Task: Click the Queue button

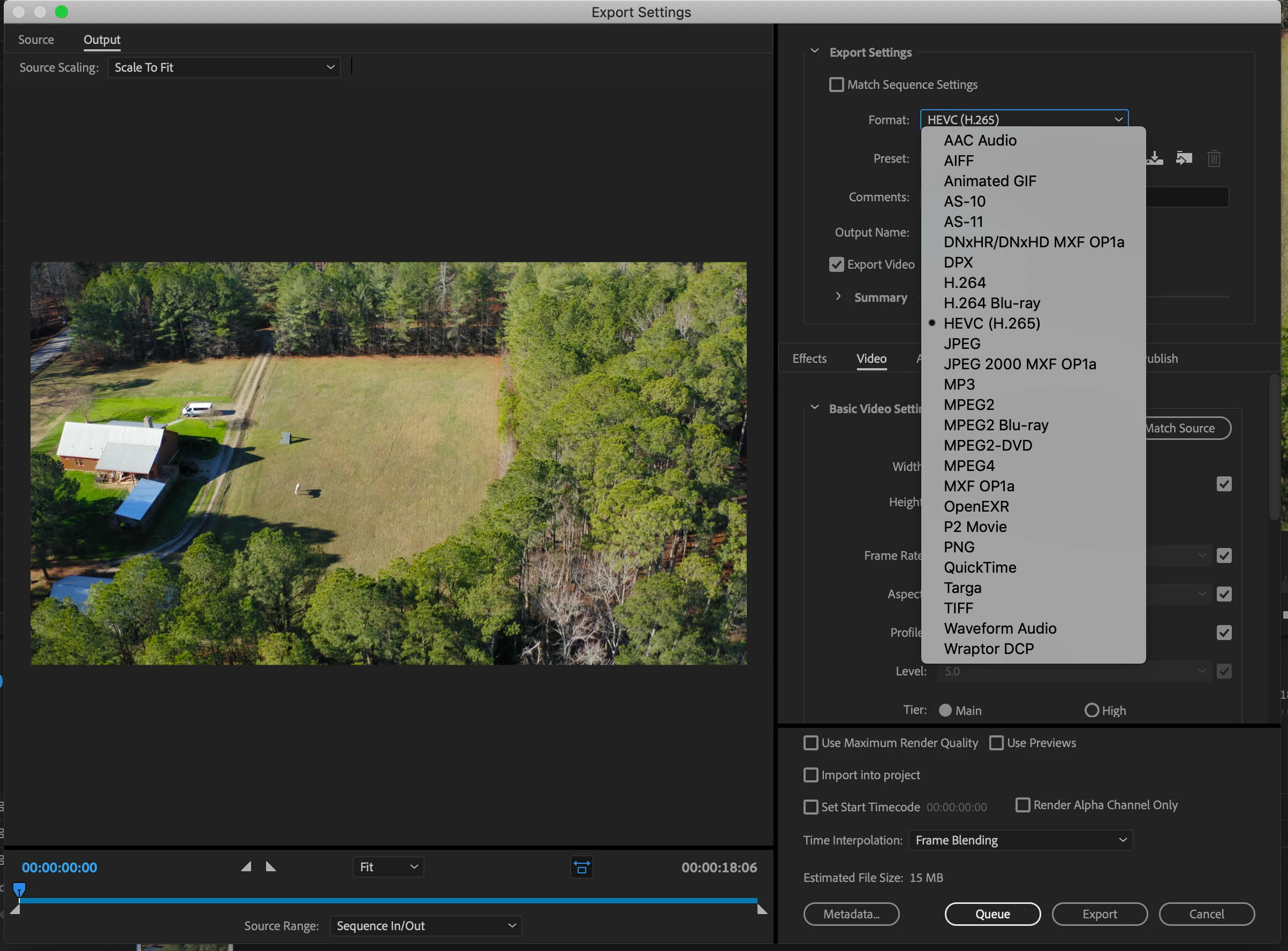Action: click(x=992, y=914)
